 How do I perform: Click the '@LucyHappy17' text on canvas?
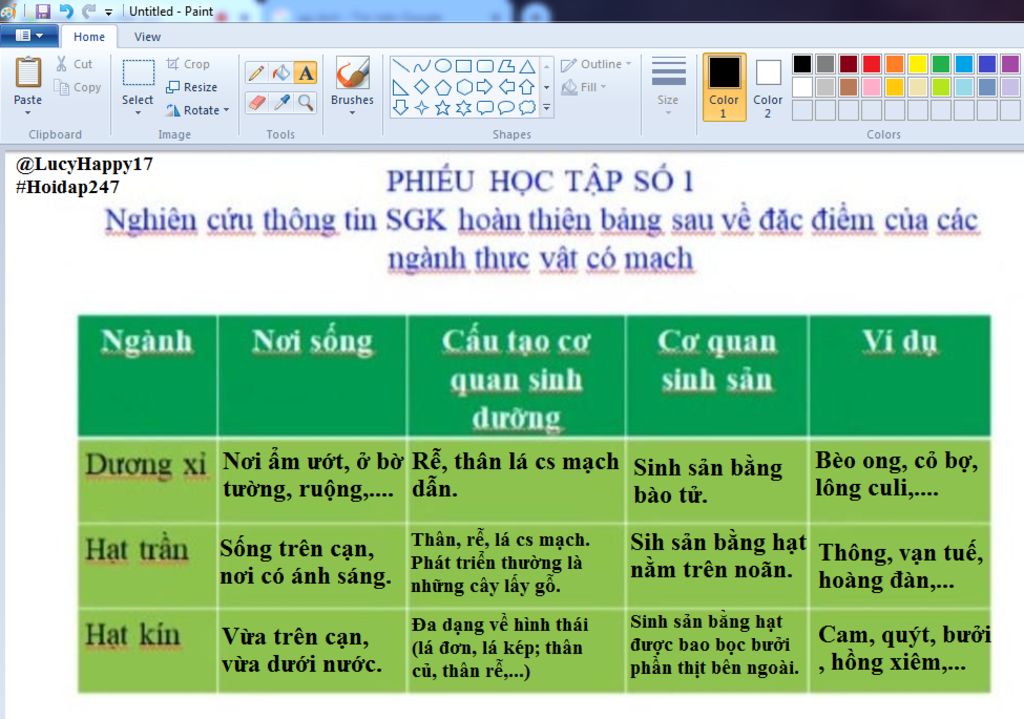(84, 164)
